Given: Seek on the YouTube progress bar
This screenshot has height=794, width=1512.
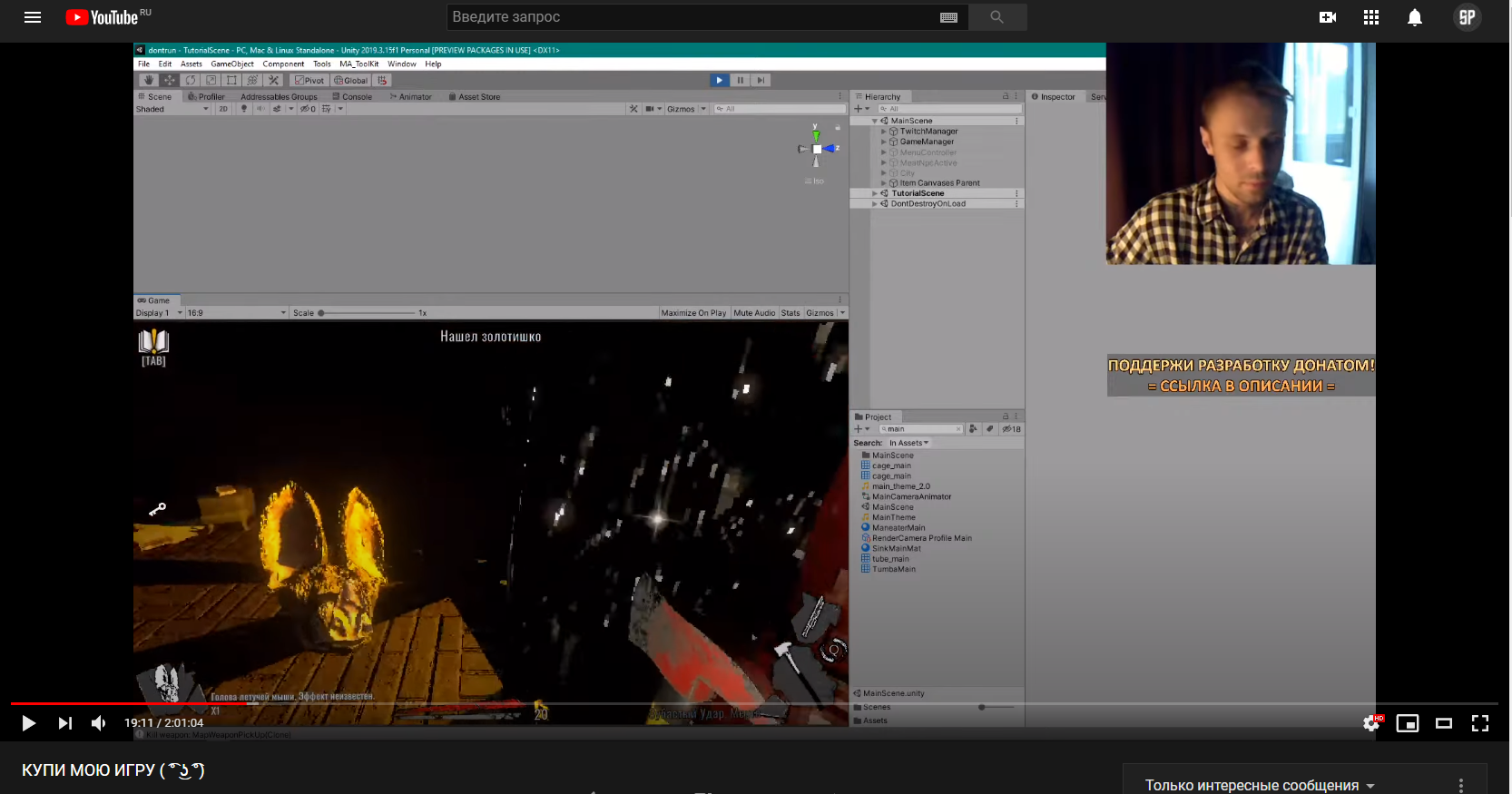Looking at the screenshot, I should (x=754, y=703).
